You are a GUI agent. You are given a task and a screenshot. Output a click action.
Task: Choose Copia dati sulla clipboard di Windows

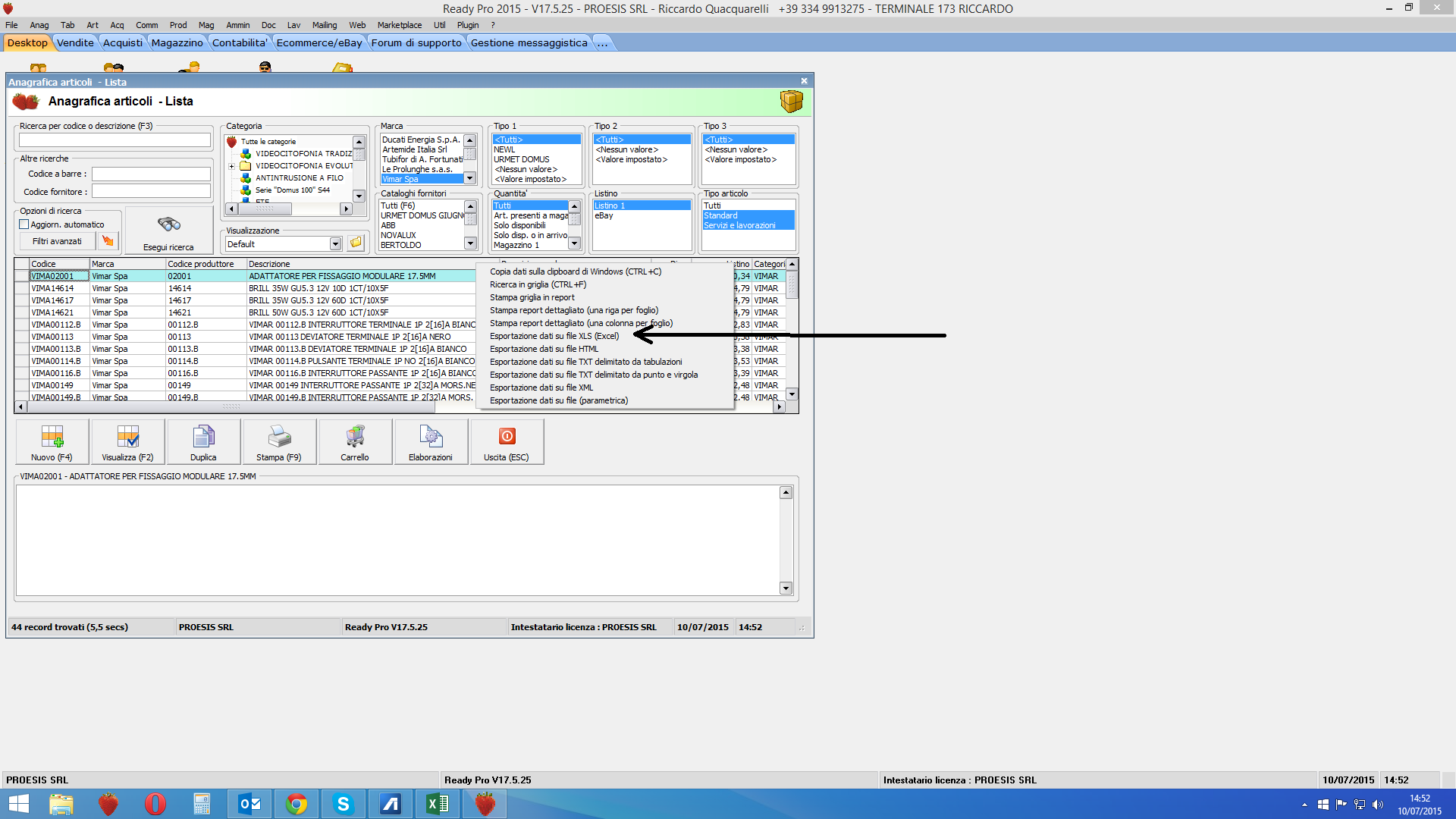point(576,271)
